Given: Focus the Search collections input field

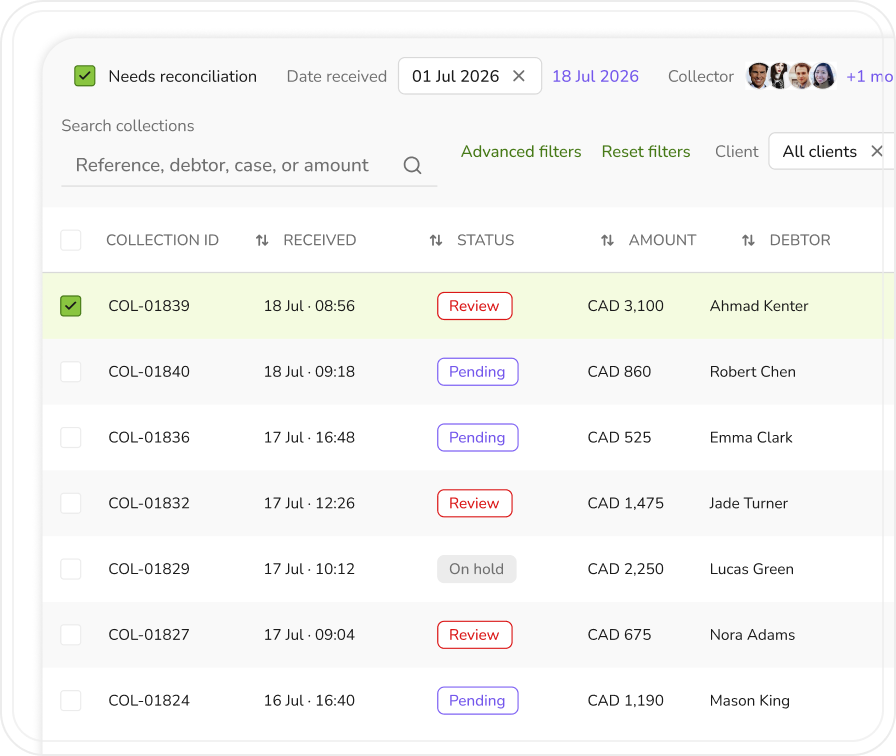Looking at the screenshot, I should (x=249, y=165).
